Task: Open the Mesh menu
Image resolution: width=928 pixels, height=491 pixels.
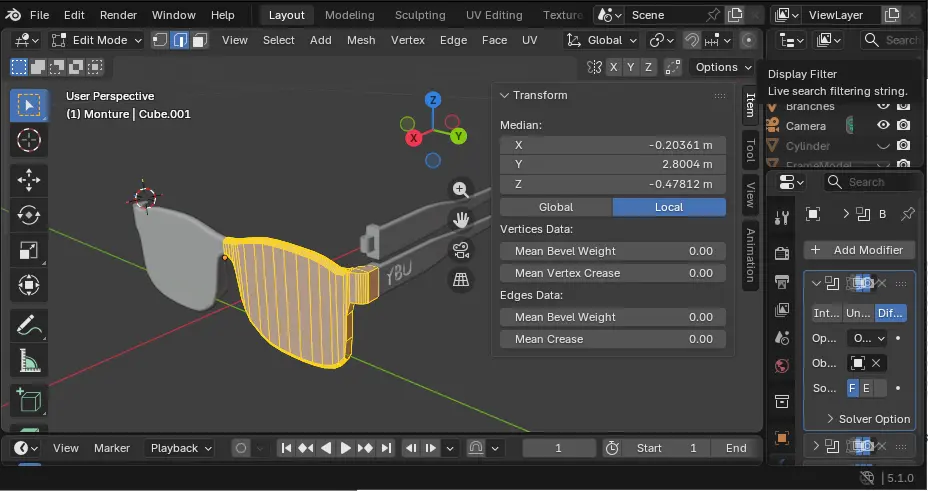Action: [361, 40]
